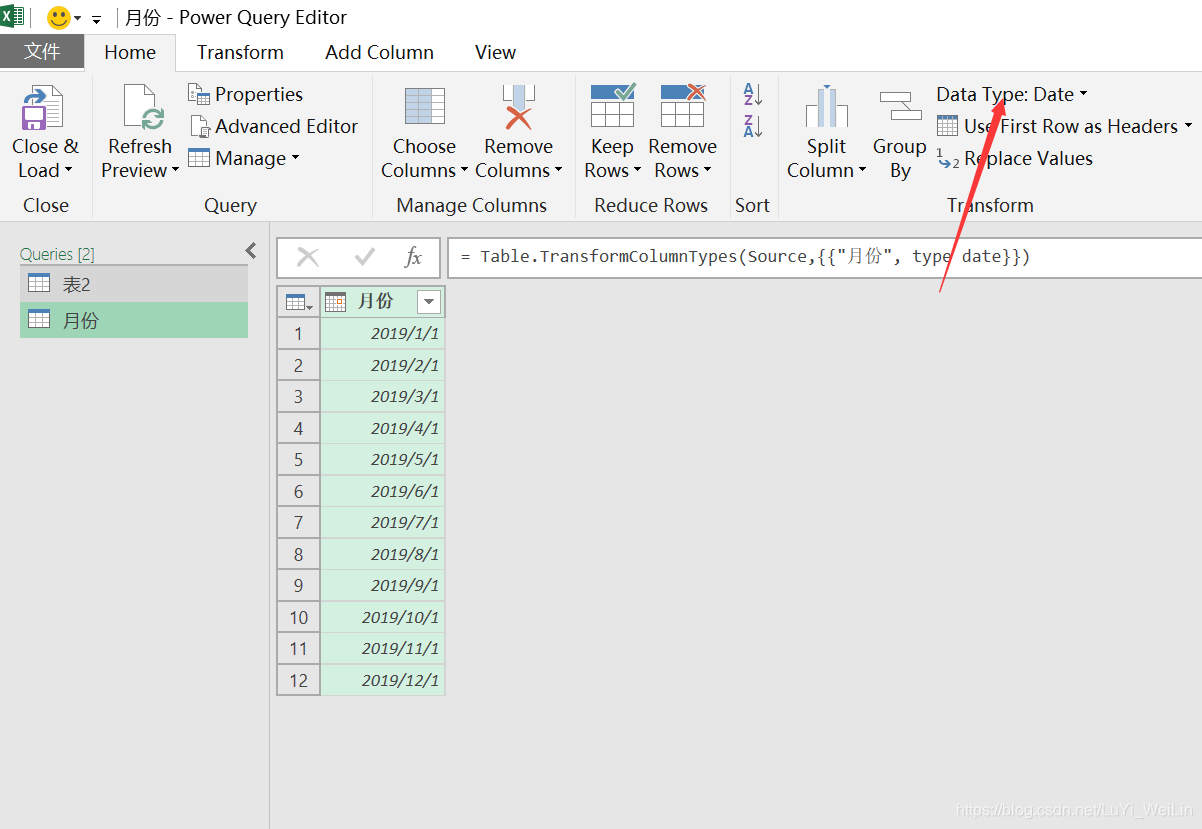Image resolution: width=1202 pixels, height=829 pixels.
Task: Click the Manage query icon
Action: tap(199, 158)
